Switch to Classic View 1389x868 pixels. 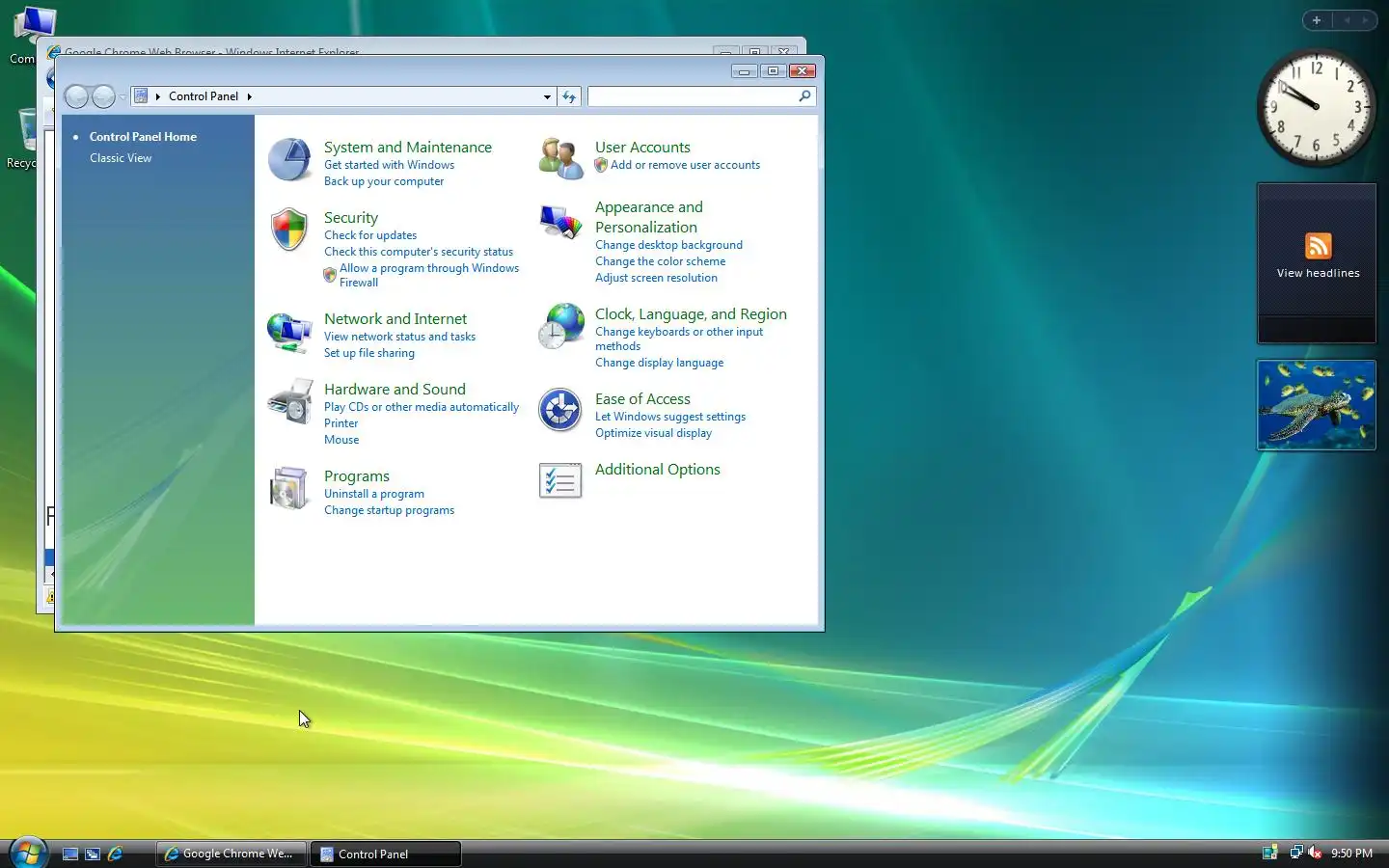coord(121,158)
